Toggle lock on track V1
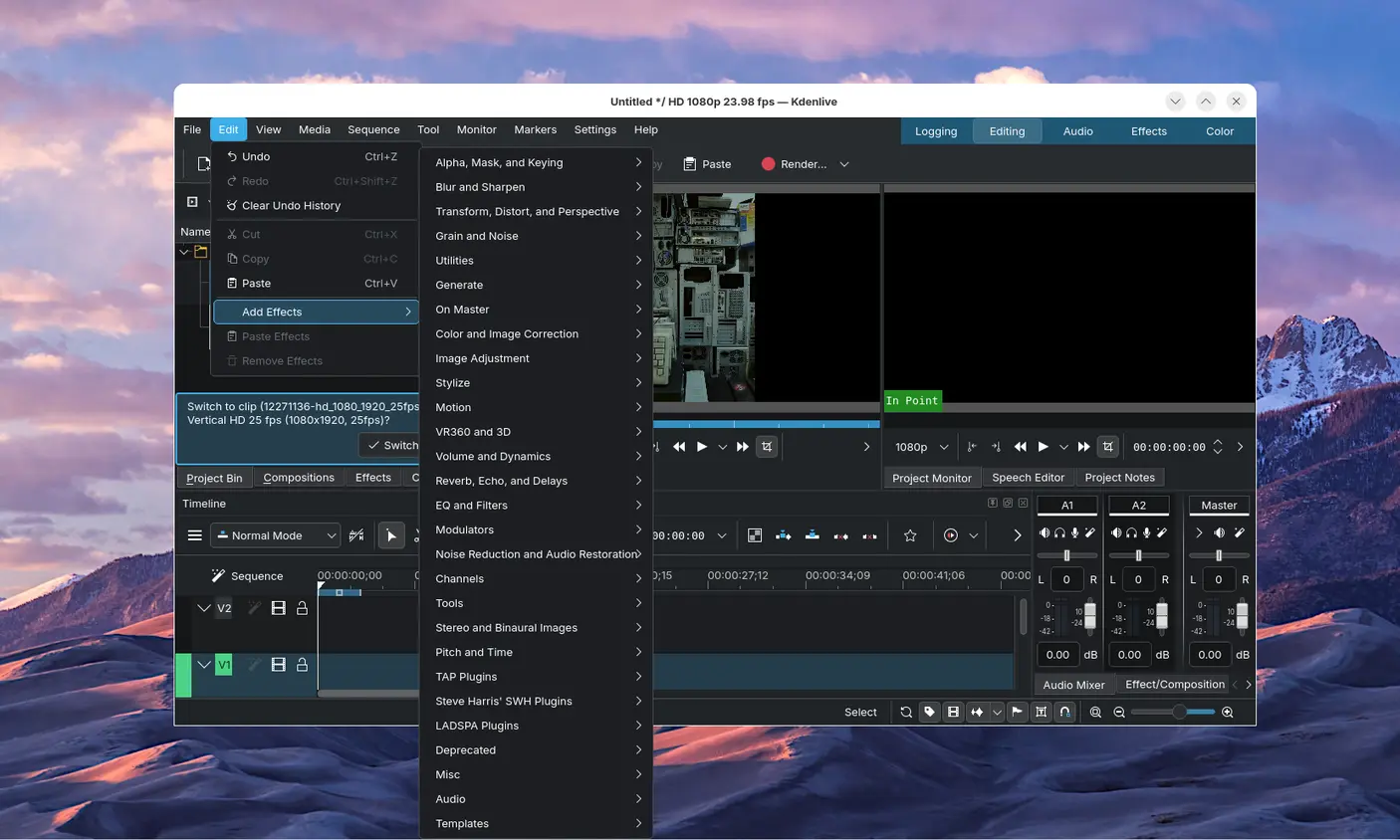Viewport: 1400px width, 840px height. [303, 665]
